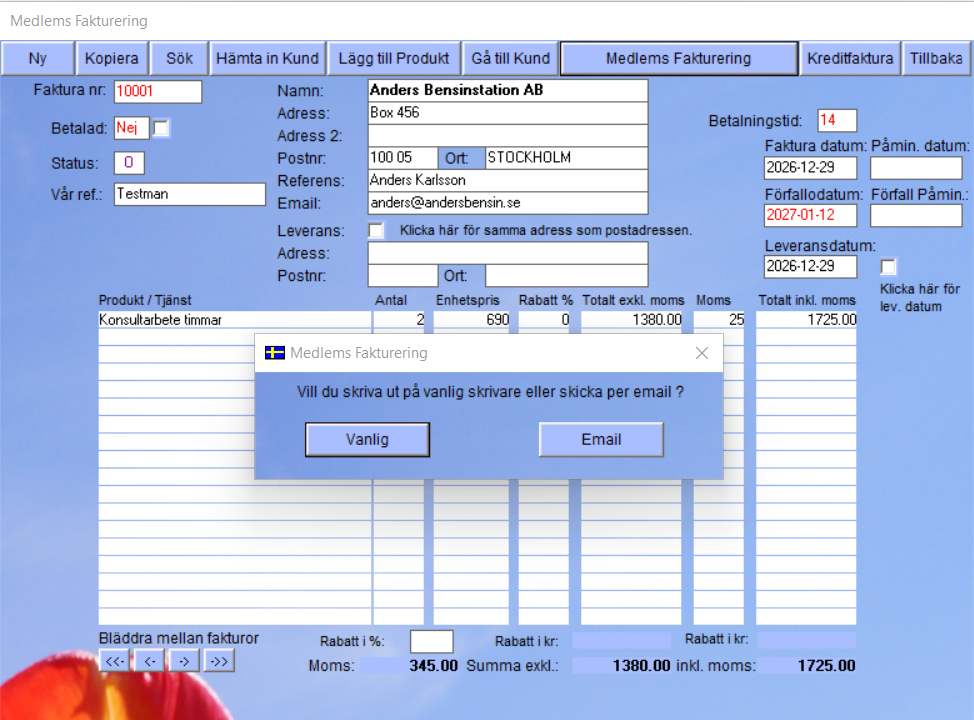
Task: Close the Medlems Fakturering dialog
Action: 702,353
